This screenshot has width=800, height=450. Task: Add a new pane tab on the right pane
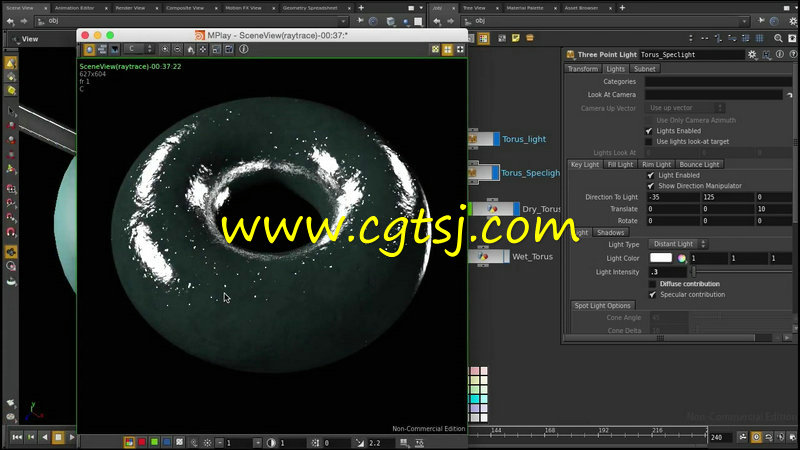pos(622,8)
